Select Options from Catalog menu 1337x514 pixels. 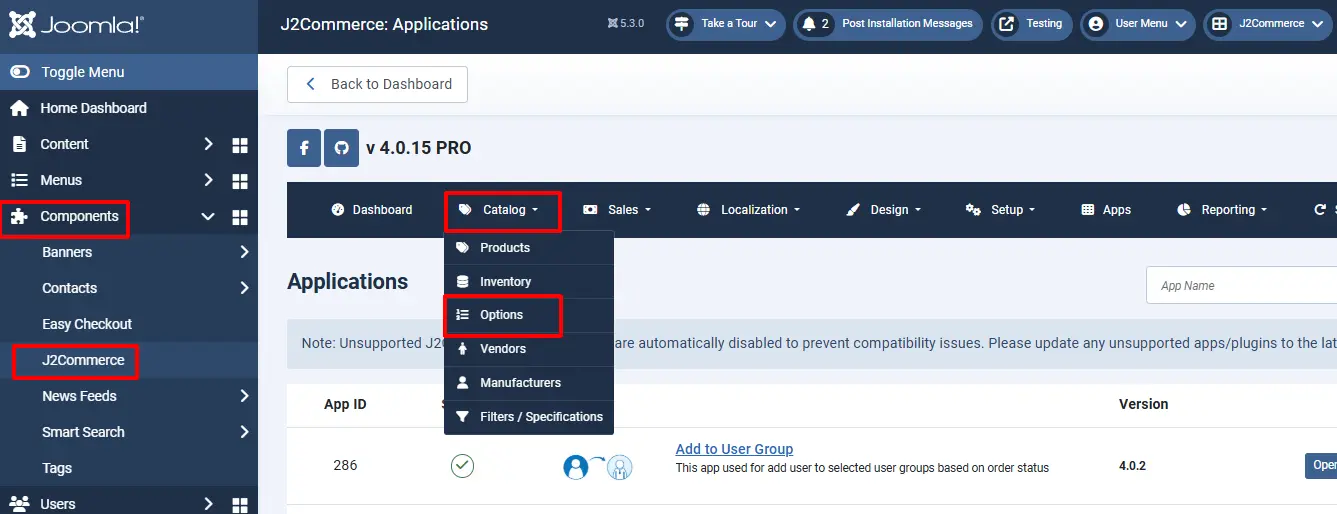tap(529, 315)
